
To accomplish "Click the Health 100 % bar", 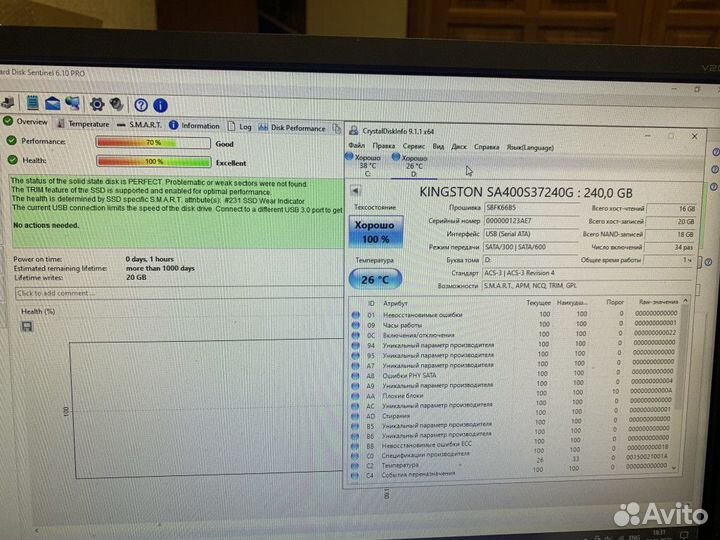I will click(x=154, y=162).
